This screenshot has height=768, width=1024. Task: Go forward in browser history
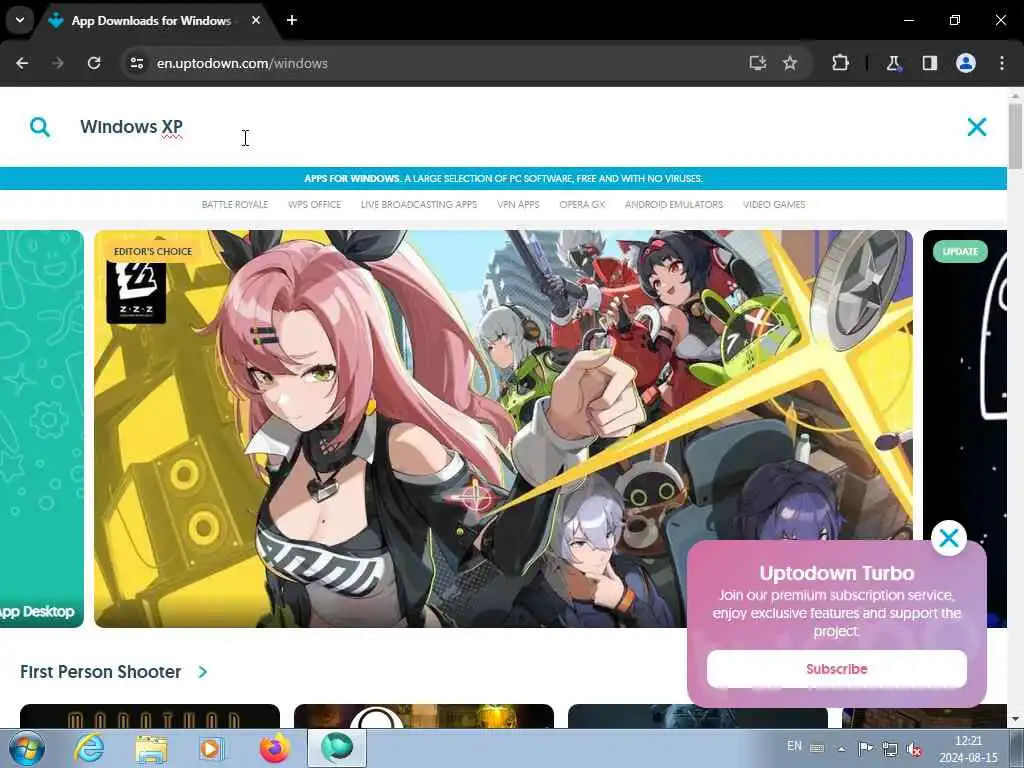click(58, 63)
